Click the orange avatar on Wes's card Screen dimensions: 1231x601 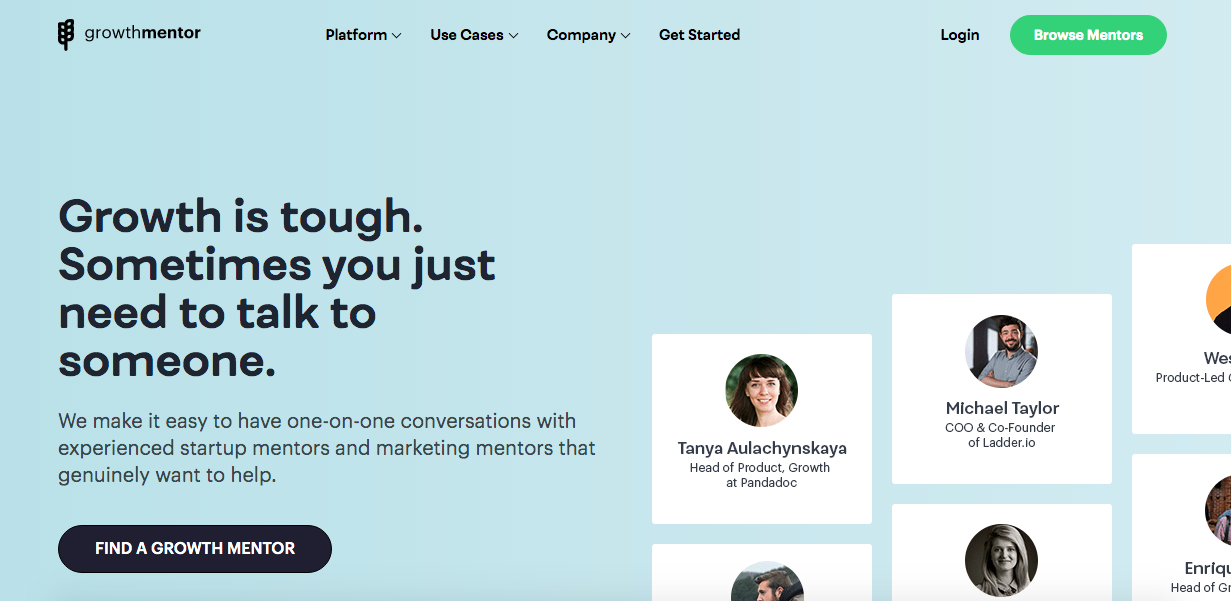[x=1218, y=299]
